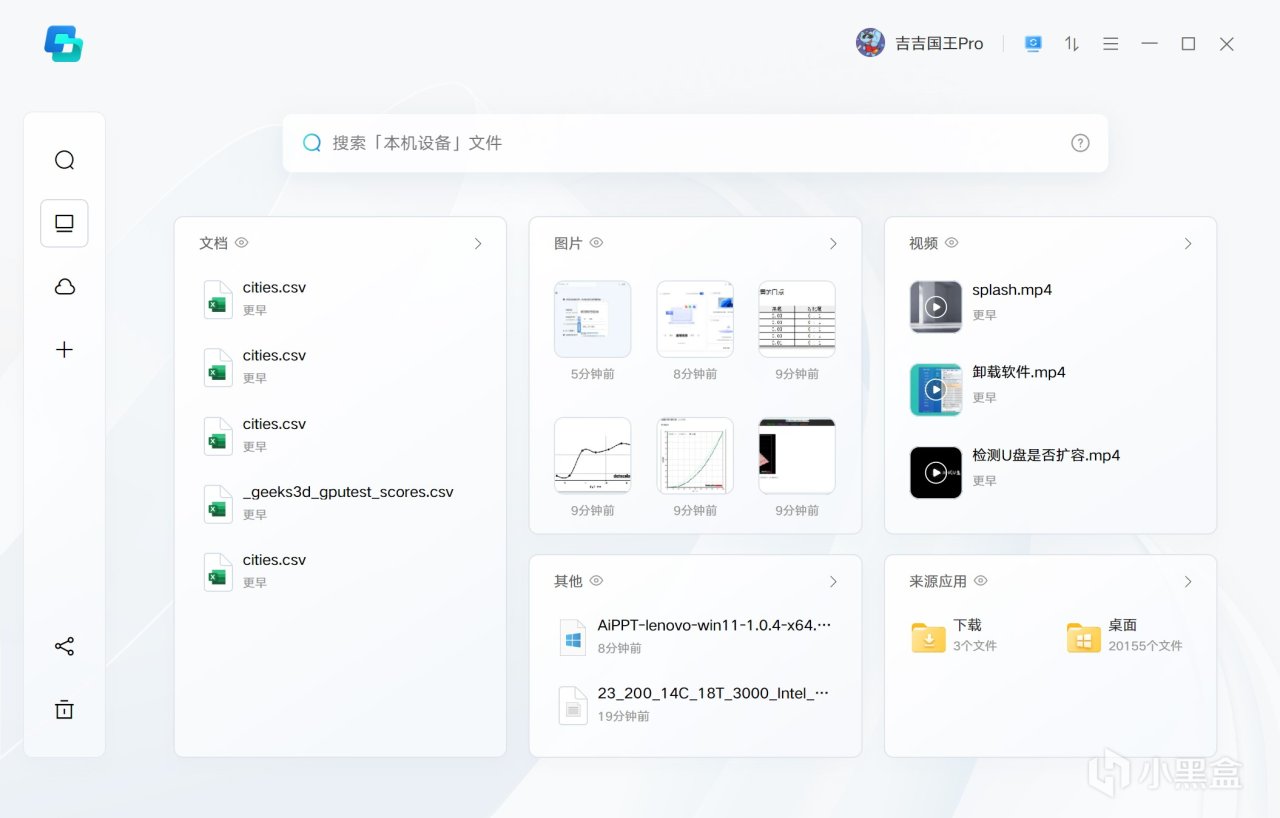This screenshot has width=1280, height=818.
Task: Open the trash bin icon in sidebar
Action: pos(65,709)
